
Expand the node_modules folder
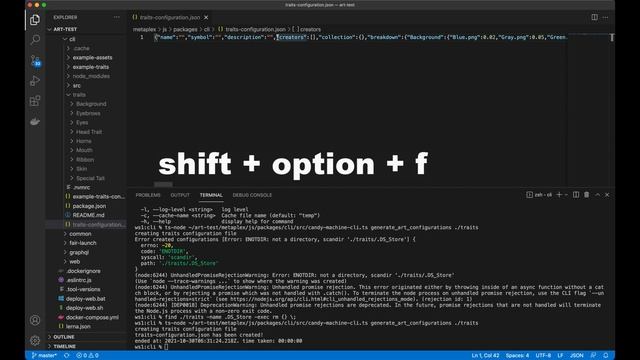tap(86, 76)
